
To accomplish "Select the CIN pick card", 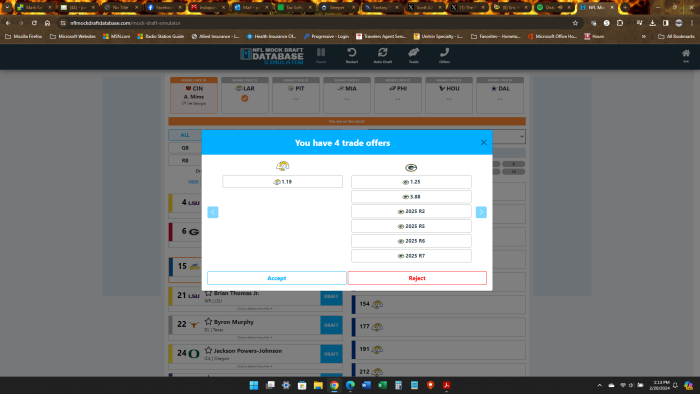I will [x=194, y=95].
